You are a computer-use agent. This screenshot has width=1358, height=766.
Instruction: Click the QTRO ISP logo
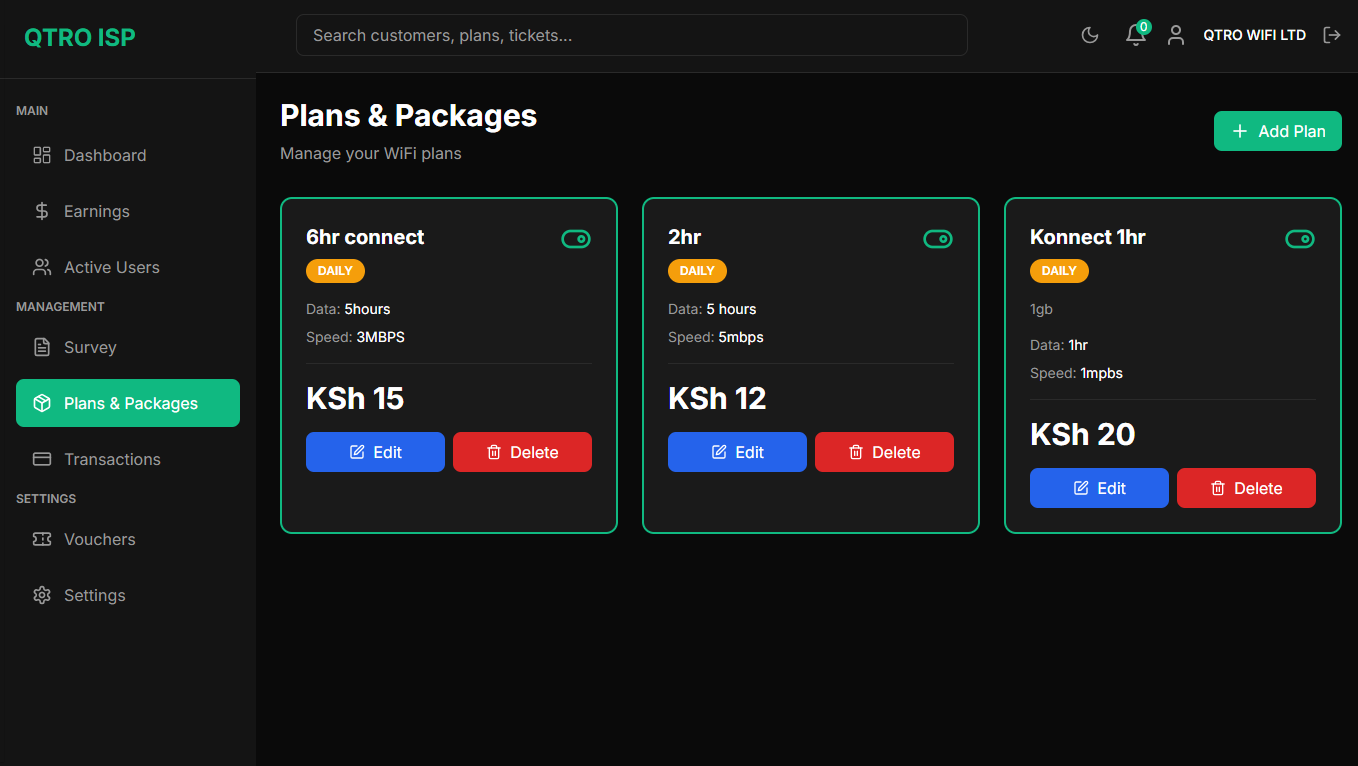pos(80,37)
